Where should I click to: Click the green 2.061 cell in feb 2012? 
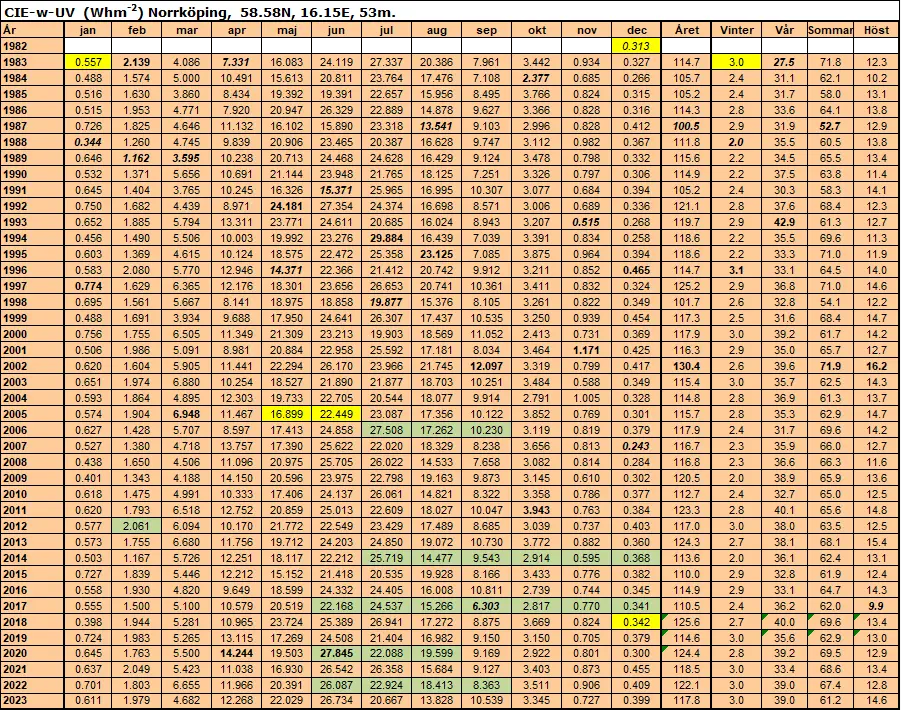pos(135,525)
